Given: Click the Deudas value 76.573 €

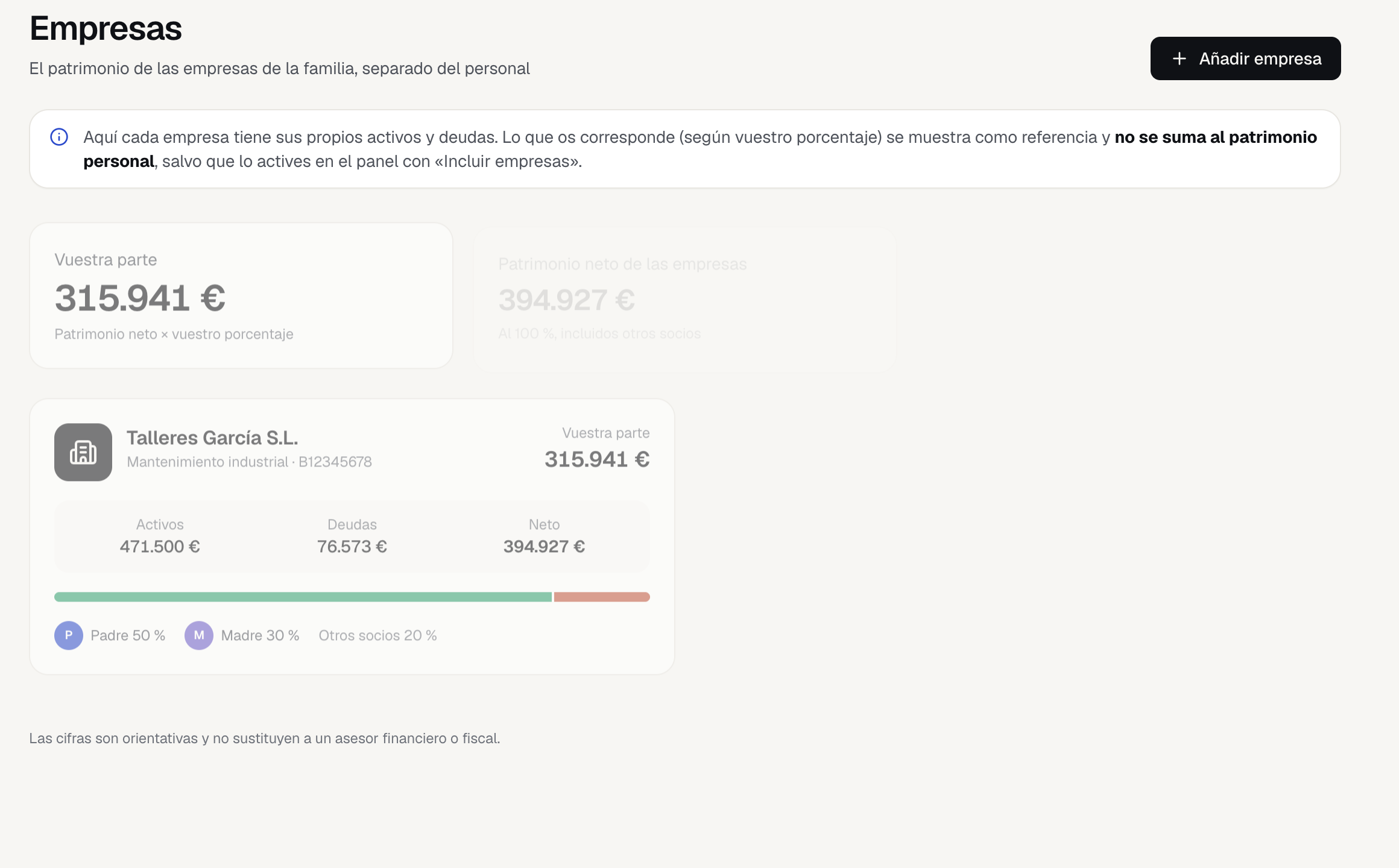Looking at the screenshot, I should 352,547.
